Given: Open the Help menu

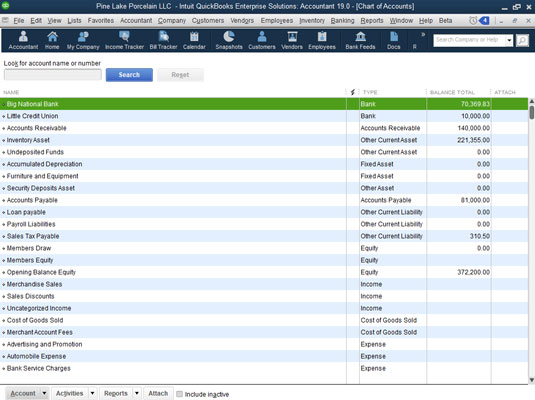Looking at the screenshot, I should pyautogui.click(x=425, y=20).
